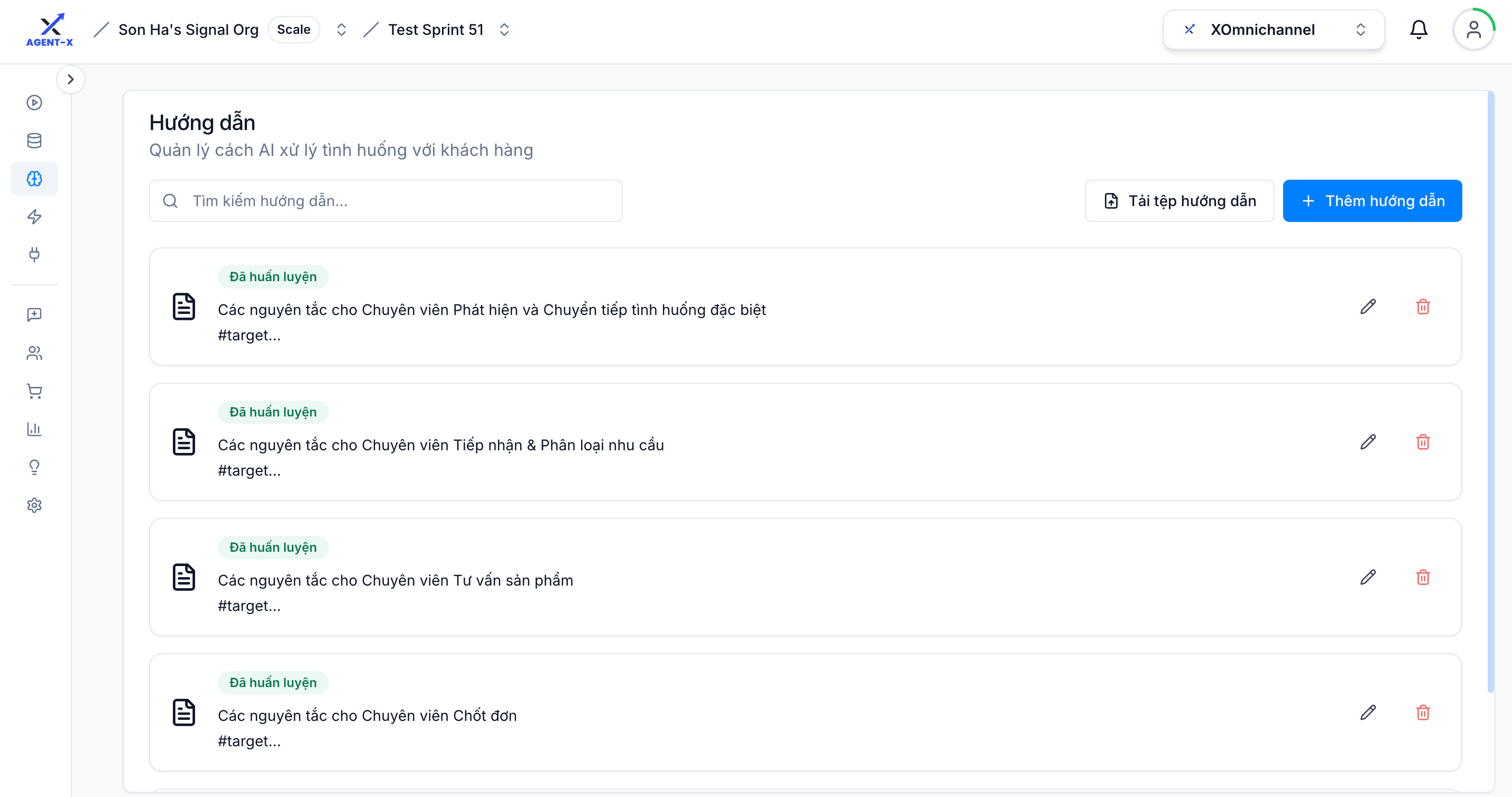Open the bar chart analytics icon
Screen dimensions: 1512x797
tap(34, 429)
